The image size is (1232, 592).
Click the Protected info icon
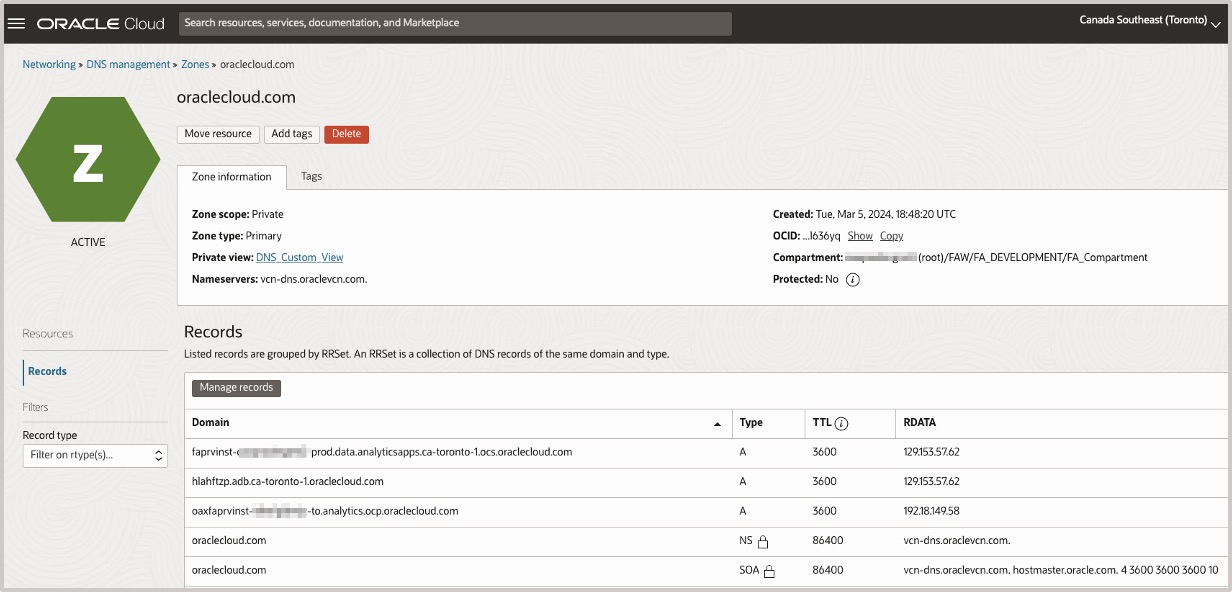pos(852,280)
